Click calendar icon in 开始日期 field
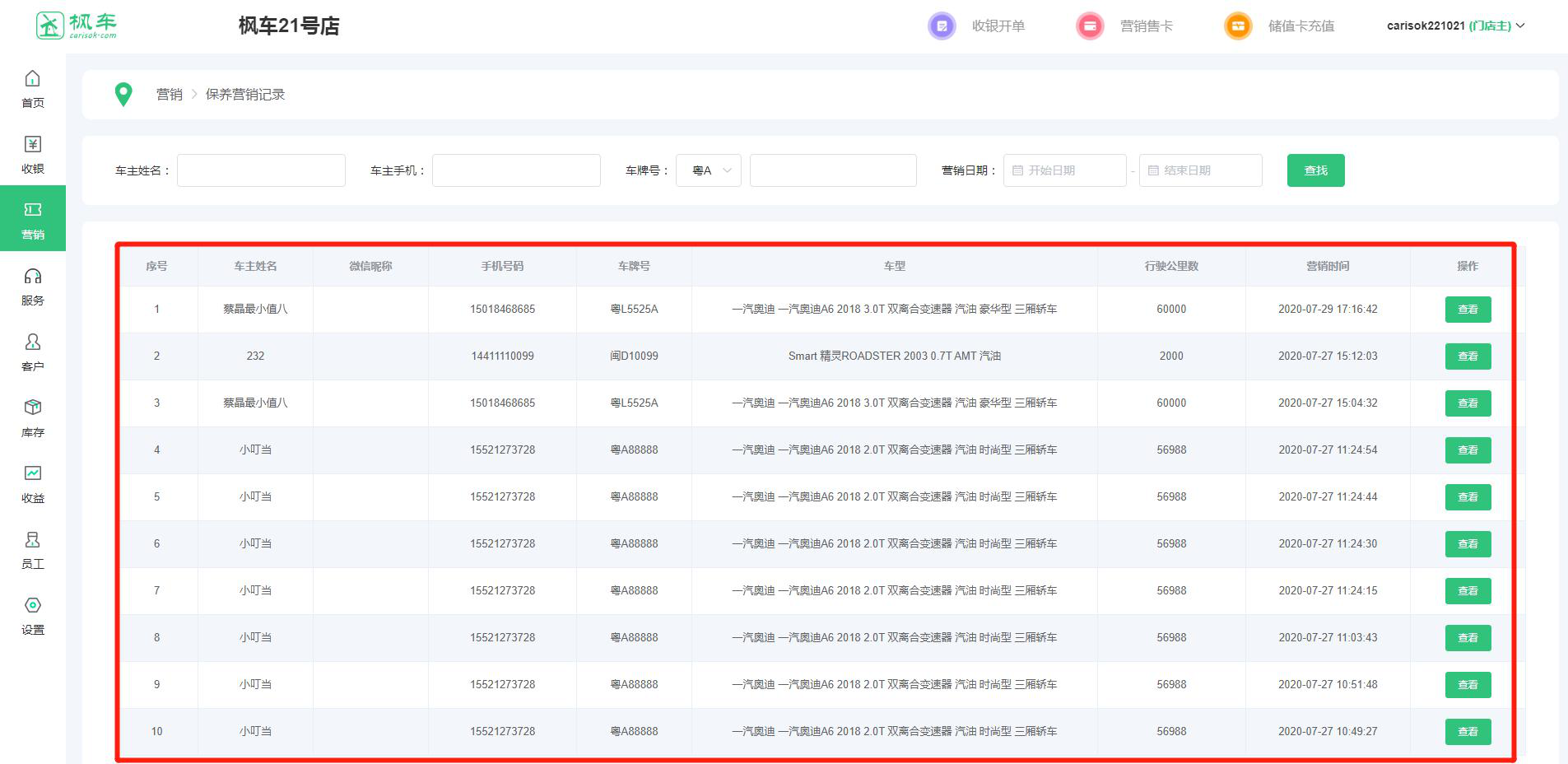 tap(1017, 170)
